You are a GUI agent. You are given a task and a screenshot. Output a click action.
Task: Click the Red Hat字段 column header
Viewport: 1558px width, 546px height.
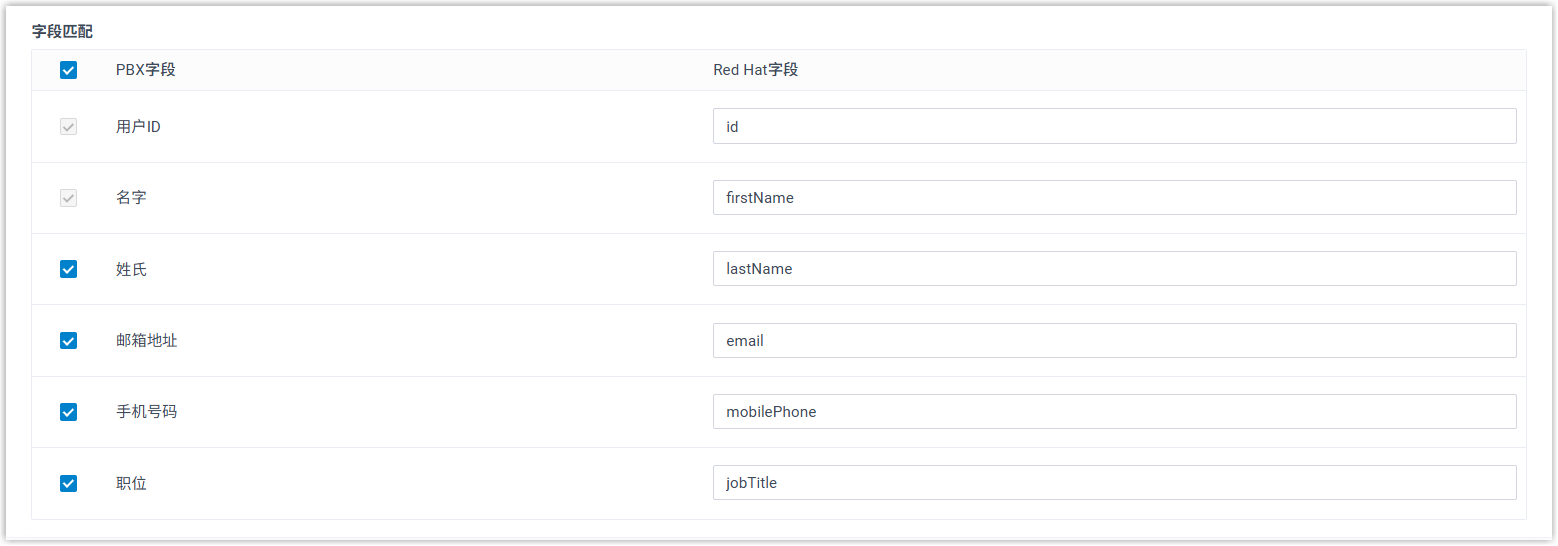(x=755, y=70)
